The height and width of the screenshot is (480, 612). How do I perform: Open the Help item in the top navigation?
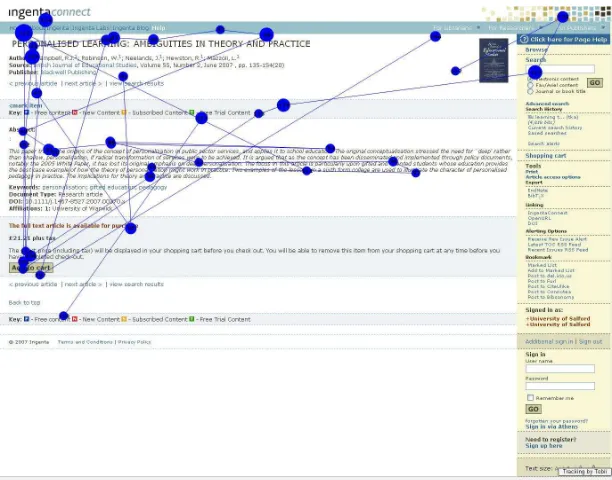[158, 28]
